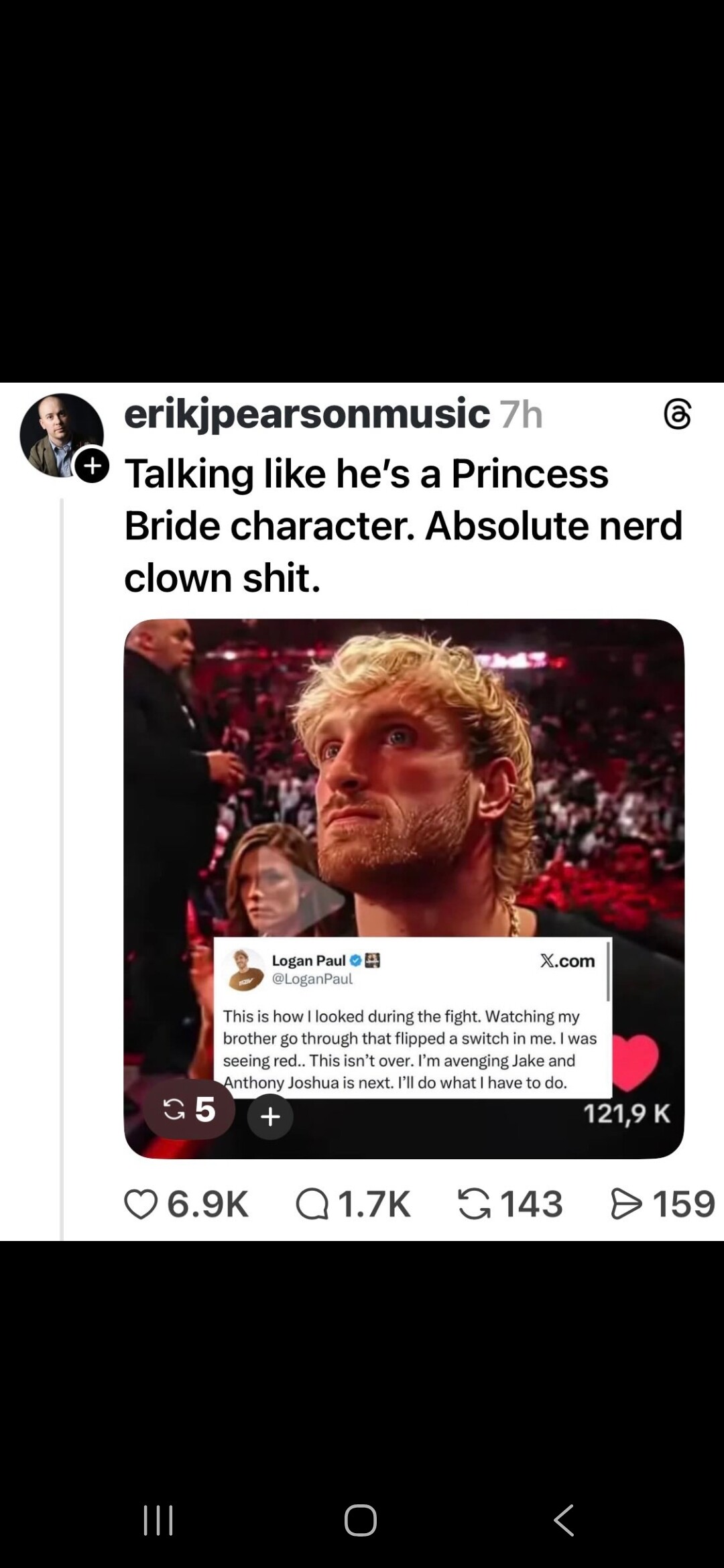
Task: Follow user via plus badge on avatar
Action: (92, 465)
